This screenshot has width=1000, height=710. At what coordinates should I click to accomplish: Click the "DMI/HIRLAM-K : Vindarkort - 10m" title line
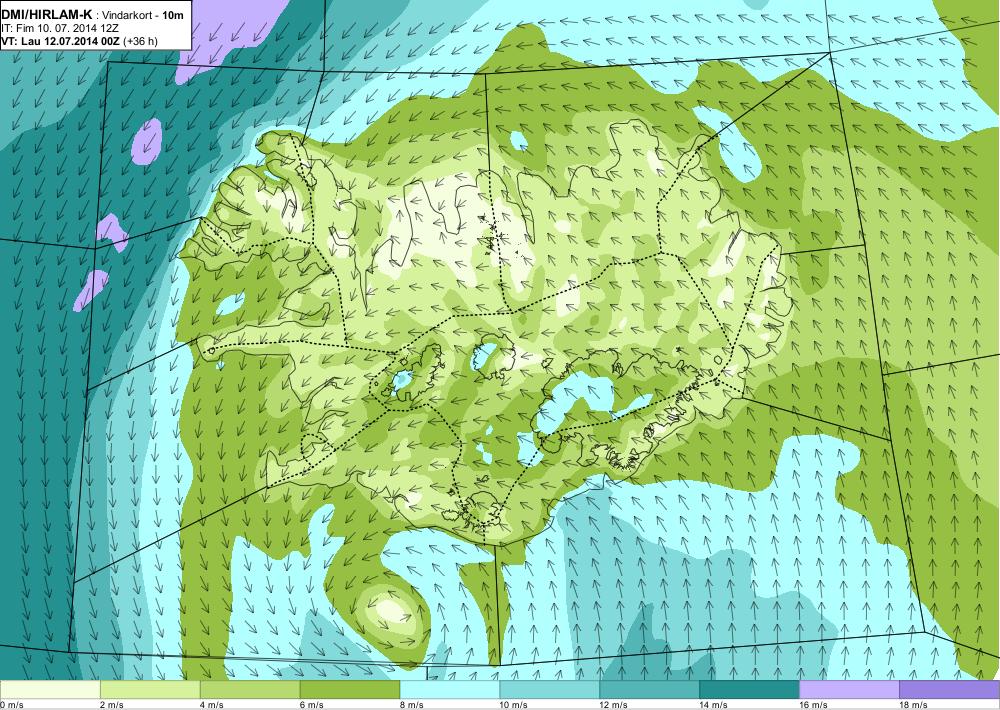[x=94, y=15]
